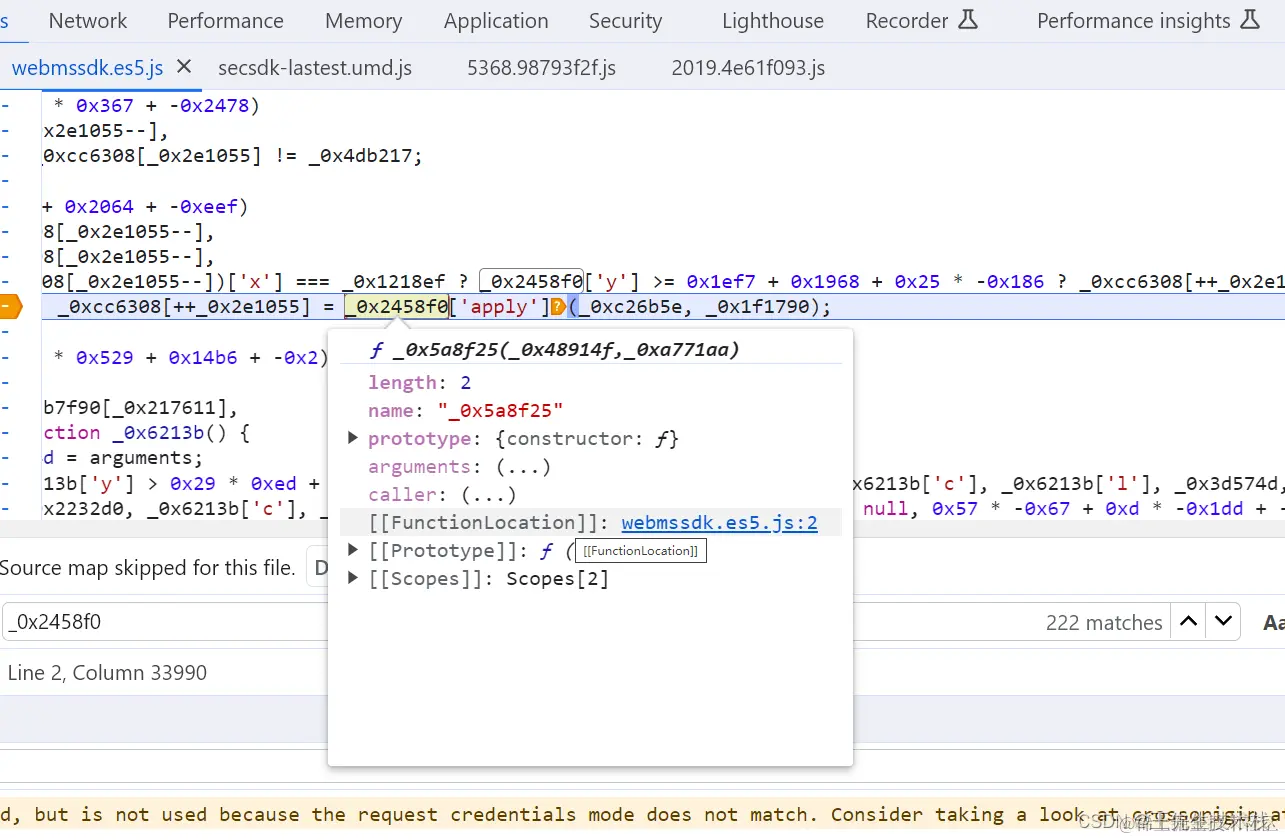This screenshot has height=840, width=1285.
Task: Click the _0xc26b5e argument in code
Action: (x=635, y=307)
